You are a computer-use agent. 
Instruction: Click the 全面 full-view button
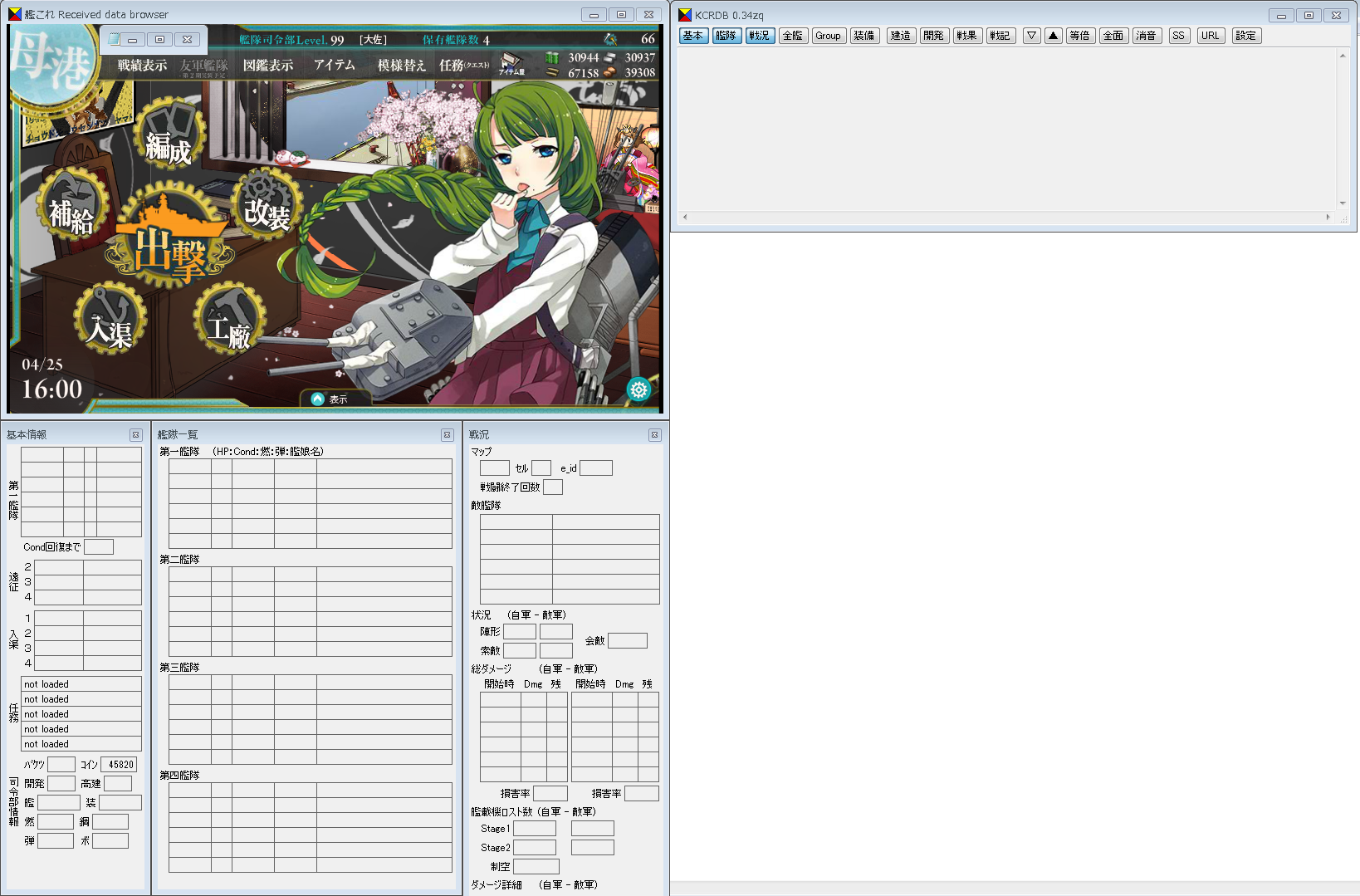[x=1113, y=36]
